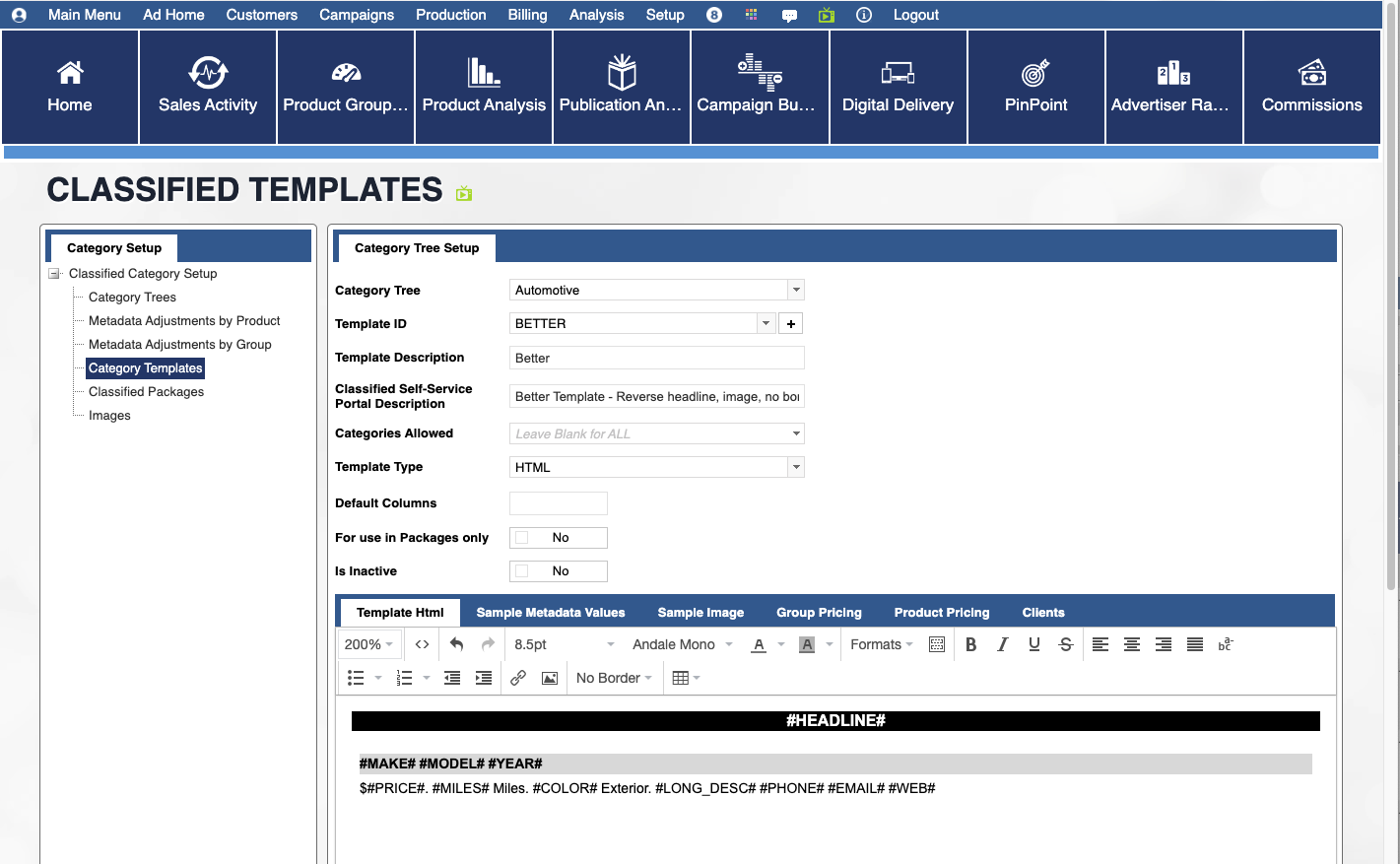
Task: Click the plus button beside Template ID
Action: click(x=790, y=324)
